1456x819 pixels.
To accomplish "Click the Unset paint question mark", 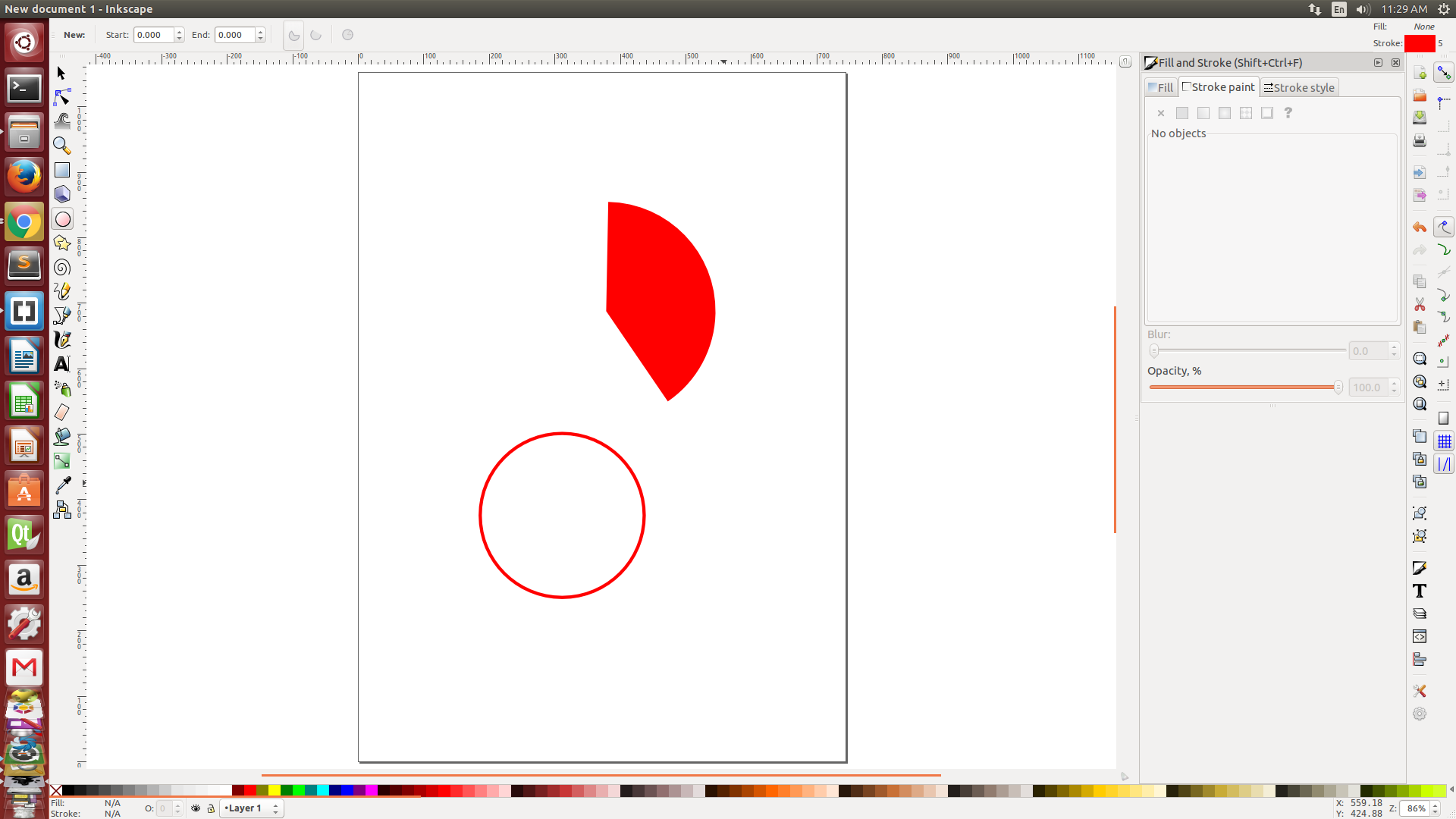I will click(x=1288, y=113).
